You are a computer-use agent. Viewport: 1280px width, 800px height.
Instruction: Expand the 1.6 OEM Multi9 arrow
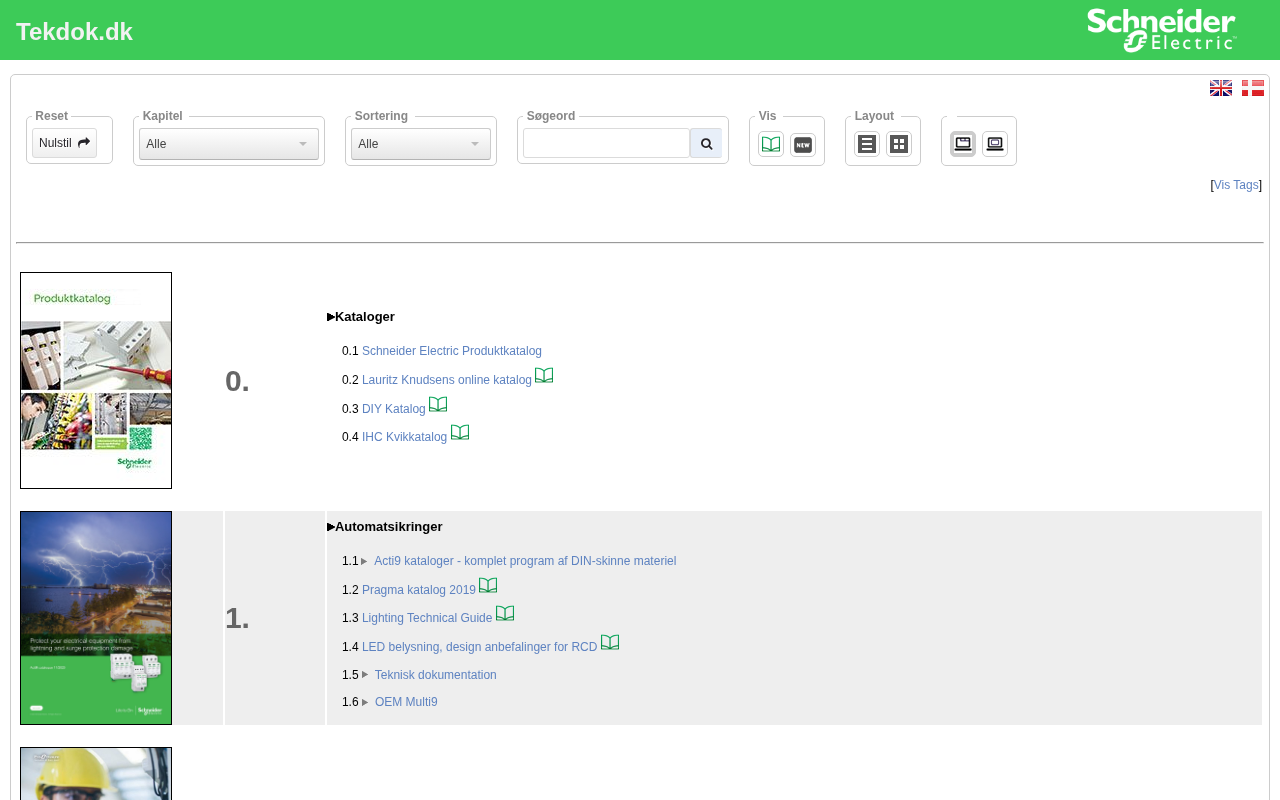click(x=365, y=702)
